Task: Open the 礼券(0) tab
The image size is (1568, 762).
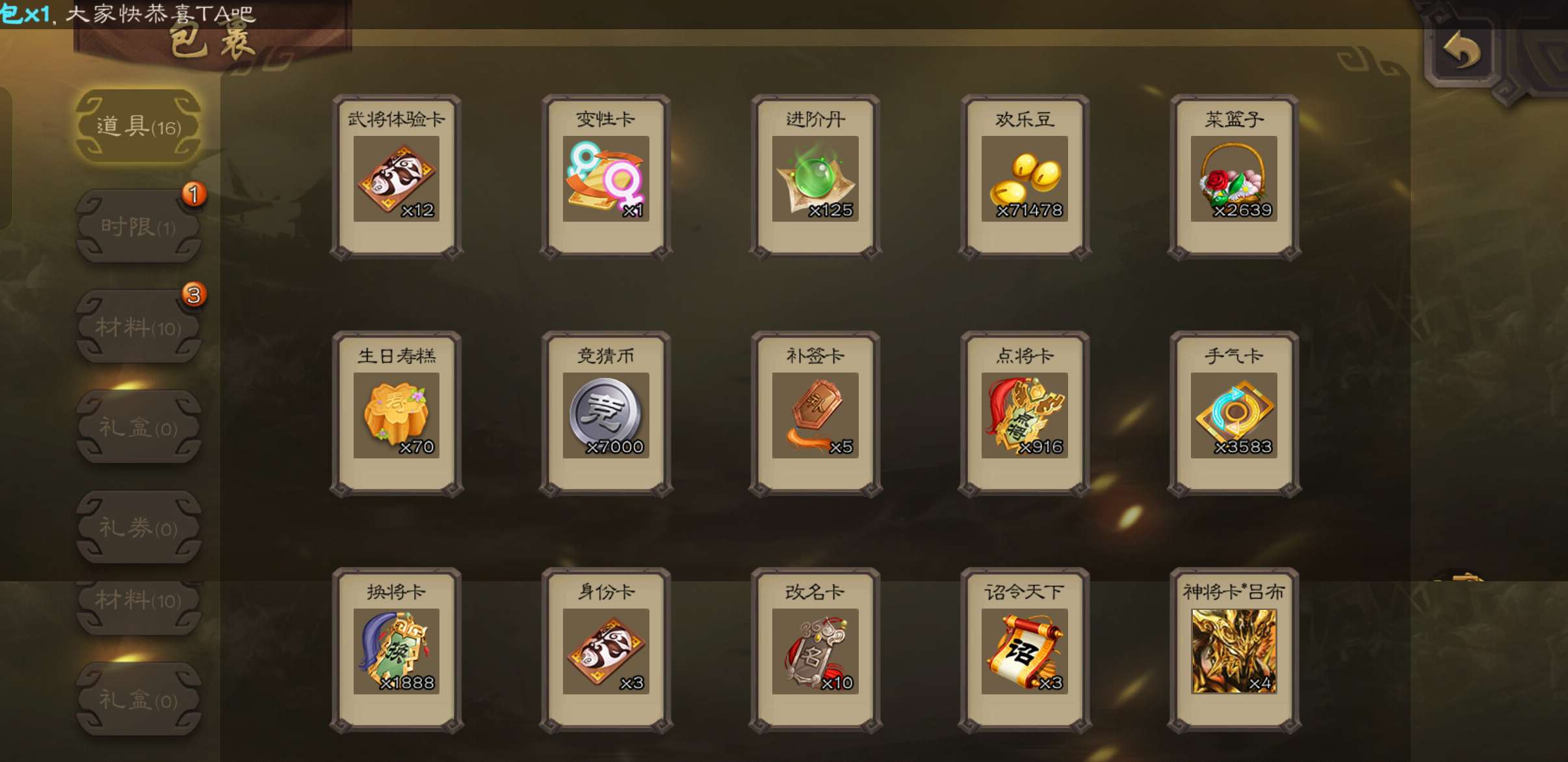Action: click(138, 527)
